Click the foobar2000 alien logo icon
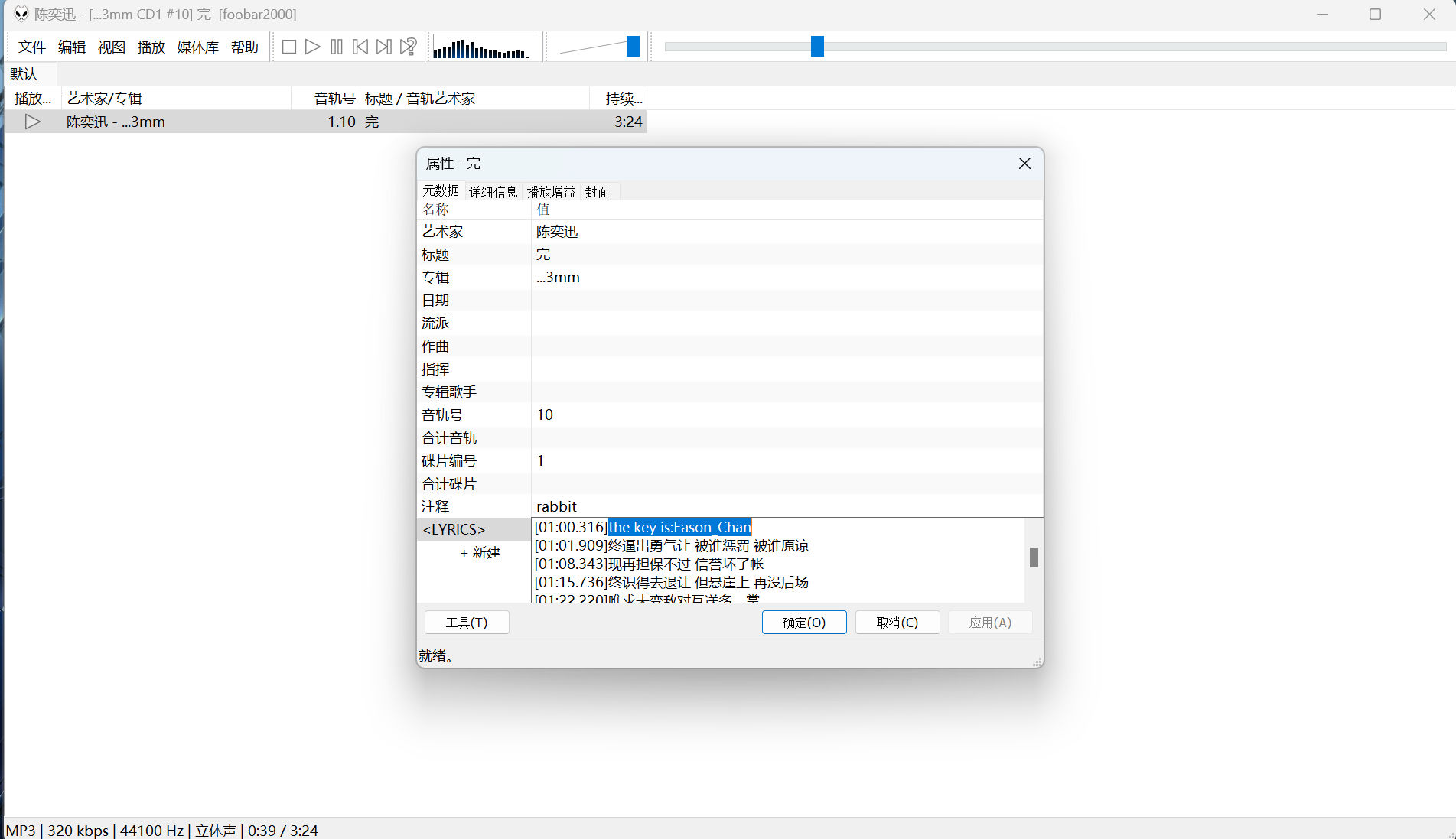This screenshot has height=839, width=1456. 21,14
